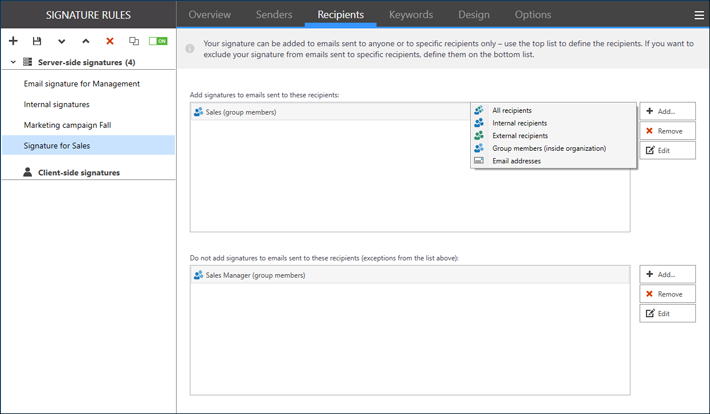Image resolution: width=710 pixels, height=414 pixels.
Task: Click the Sales Manager group icon
Action: [x=198, y=275]
